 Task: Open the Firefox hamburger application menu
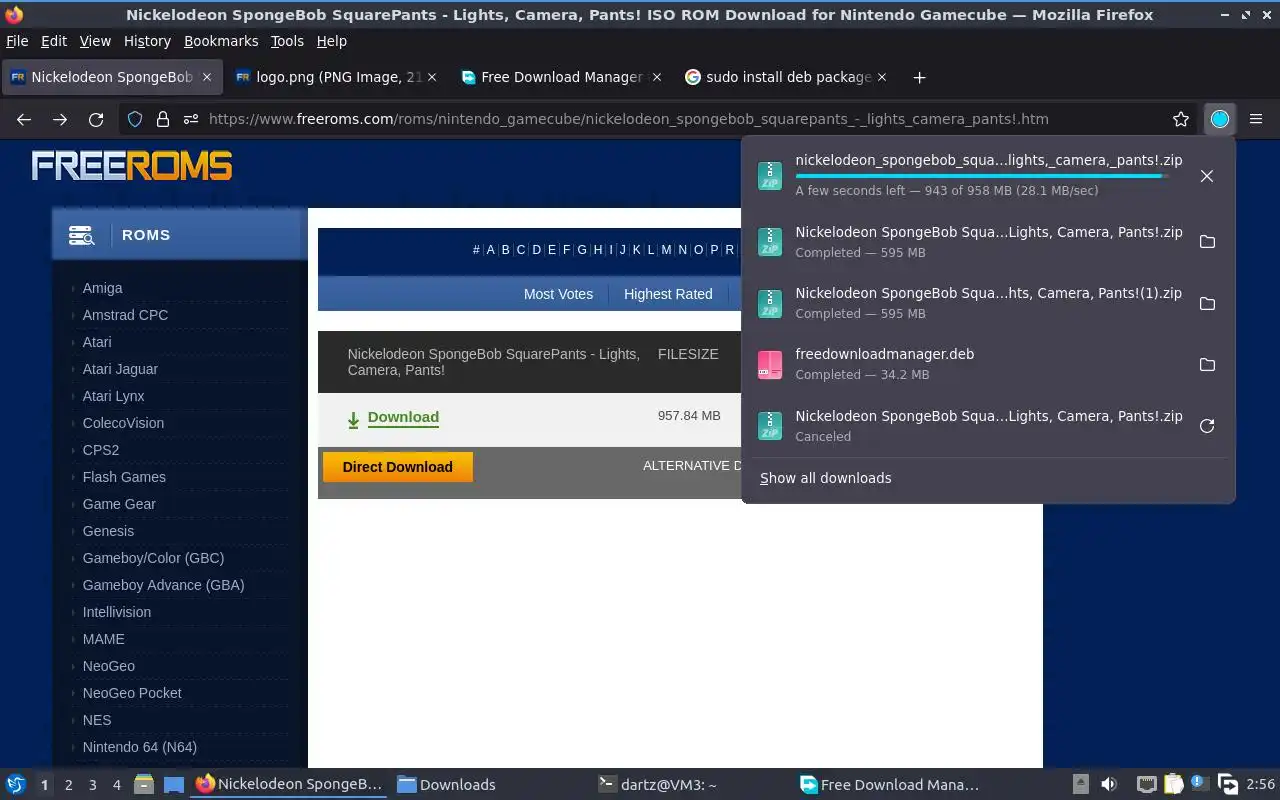[x=1256, y=119]
